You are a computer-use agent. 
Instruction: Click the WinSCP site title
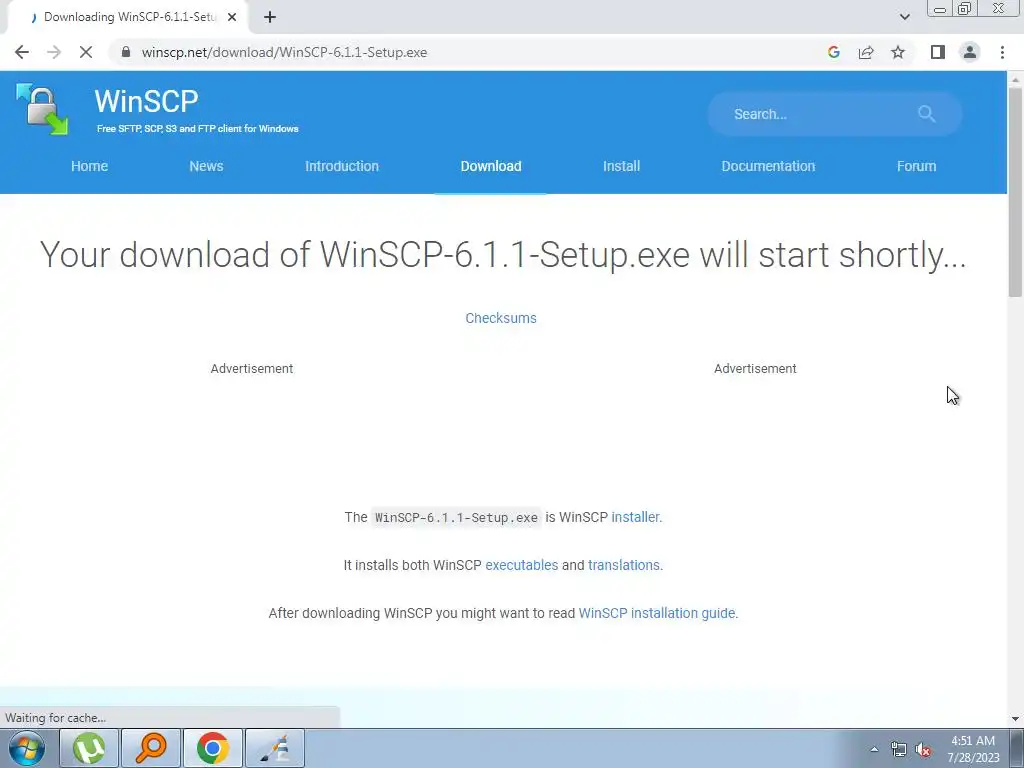coord(146,101)
